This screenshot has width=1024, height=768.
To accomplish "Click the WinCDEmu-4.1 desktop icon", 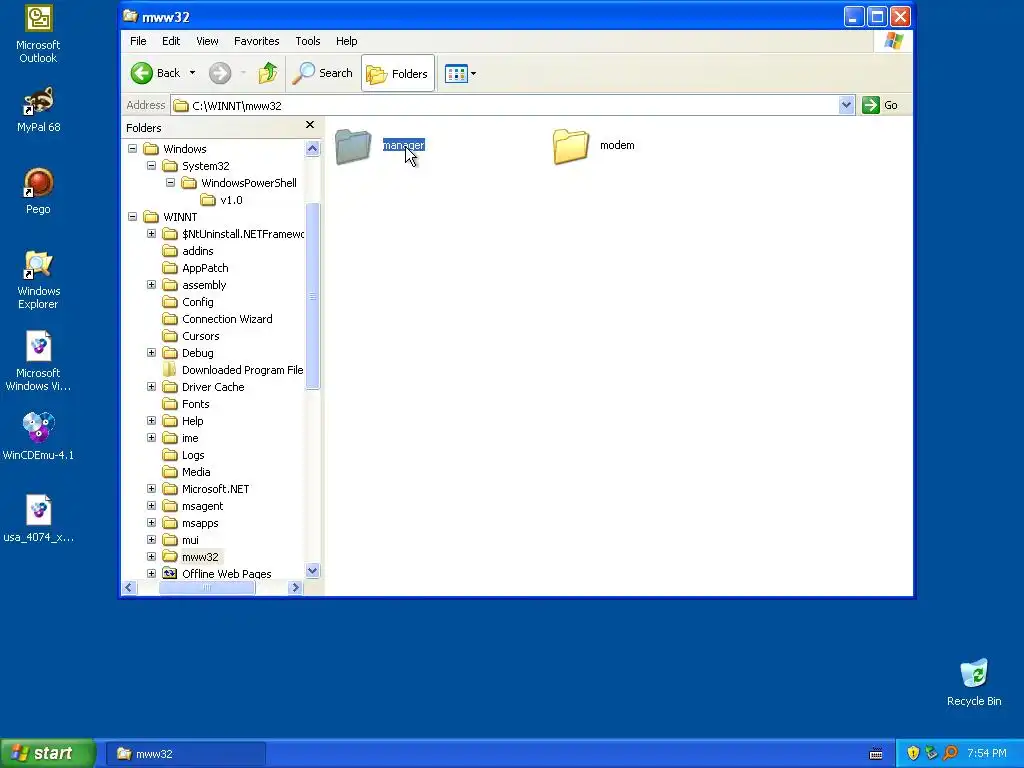I will click(x=38, y=436).
